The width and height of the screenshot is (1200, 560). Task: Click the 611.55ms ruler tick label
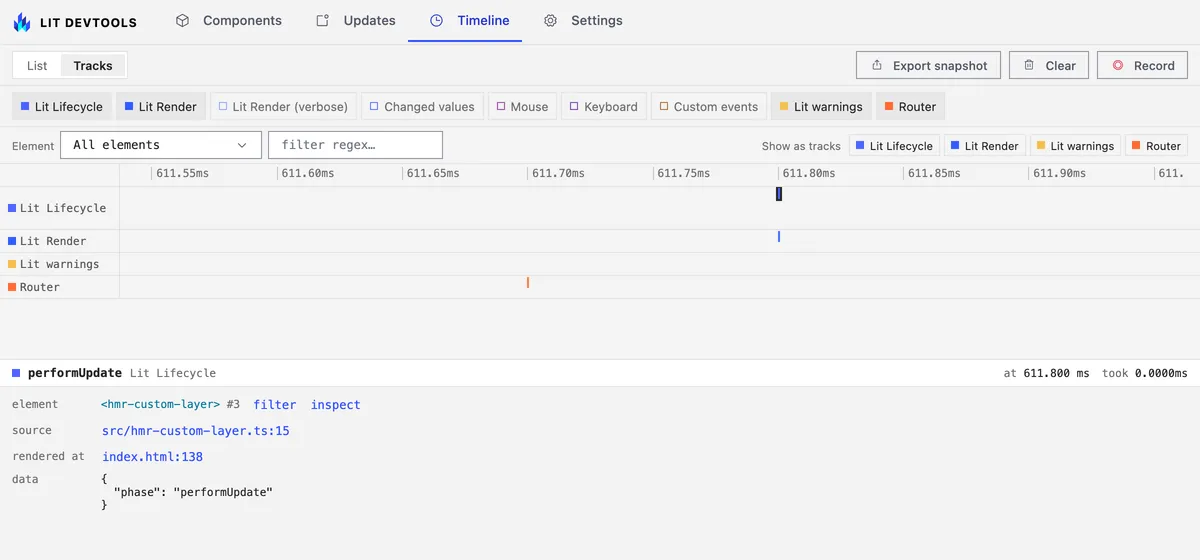tap(182, 173)
